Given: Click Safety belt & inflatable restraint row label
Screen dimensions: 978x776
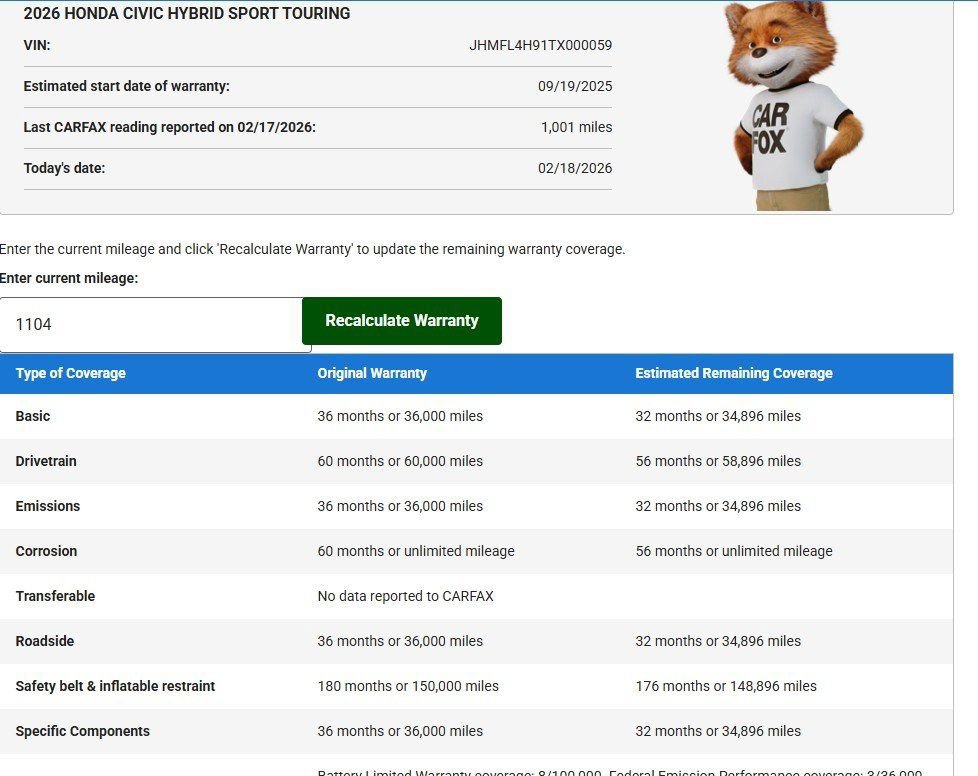Looking at the screenshot, I should (x=115, y=686).
